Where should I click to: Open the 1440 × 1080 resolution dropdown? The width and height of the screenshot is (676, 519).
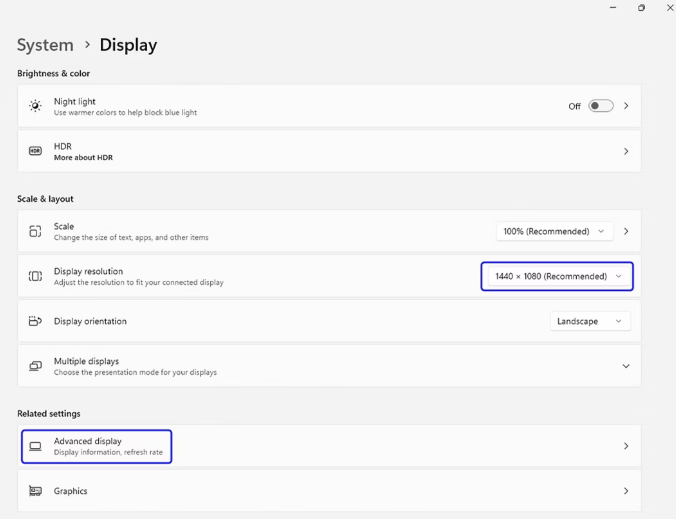coord(559,276)
